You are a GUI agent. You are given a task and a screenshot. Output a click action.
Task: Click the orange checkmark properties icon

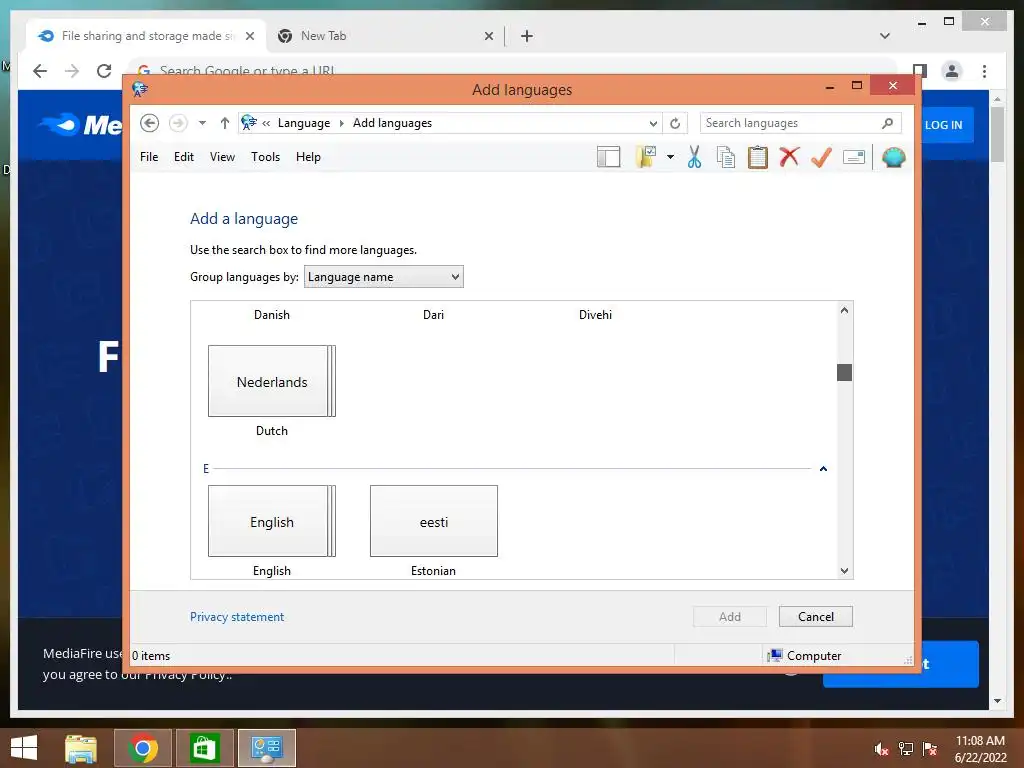(x=821, y=157)
